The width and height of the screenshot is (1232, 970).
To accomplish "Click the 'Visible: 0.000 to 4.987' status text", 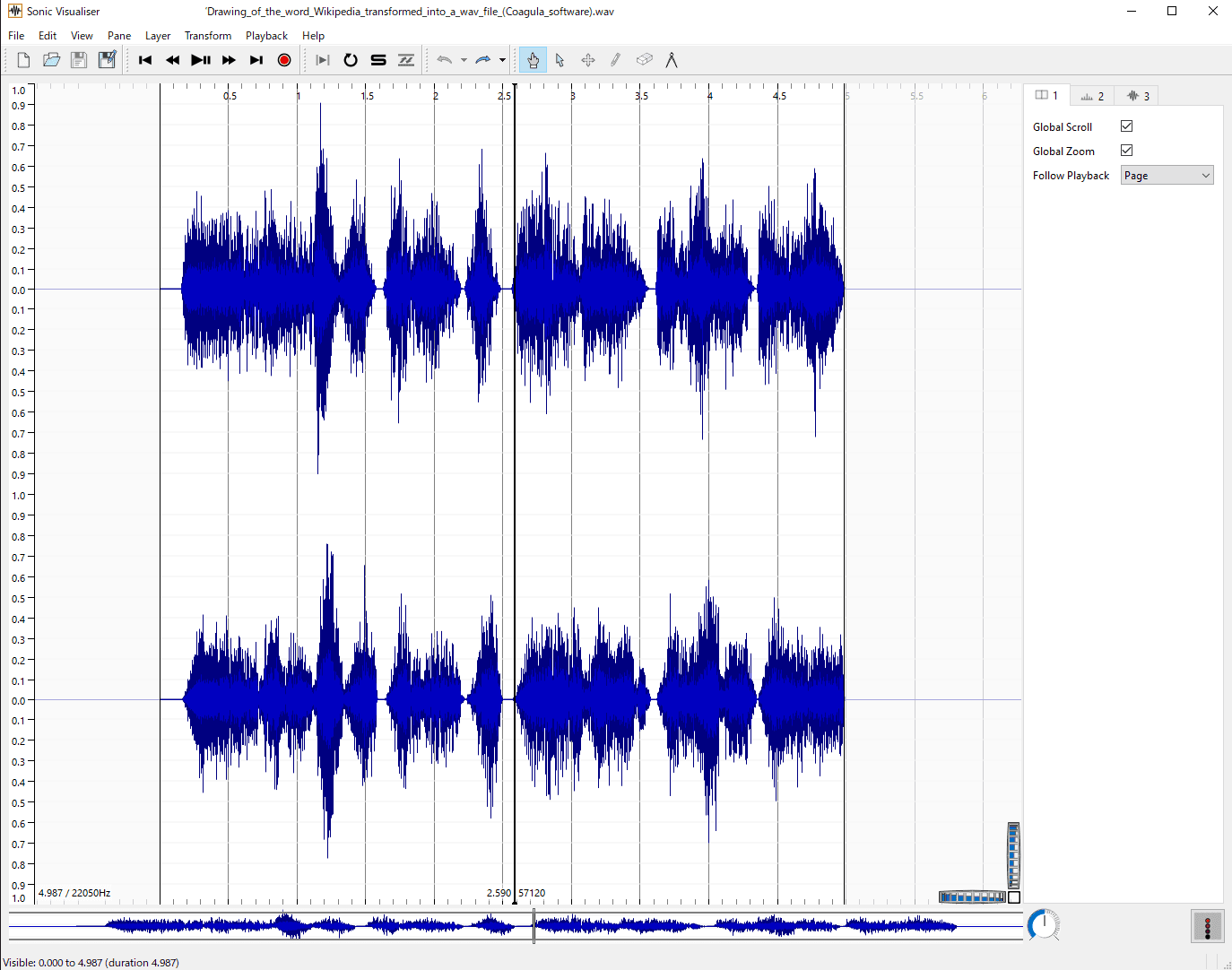I will (x=91, y=963).
